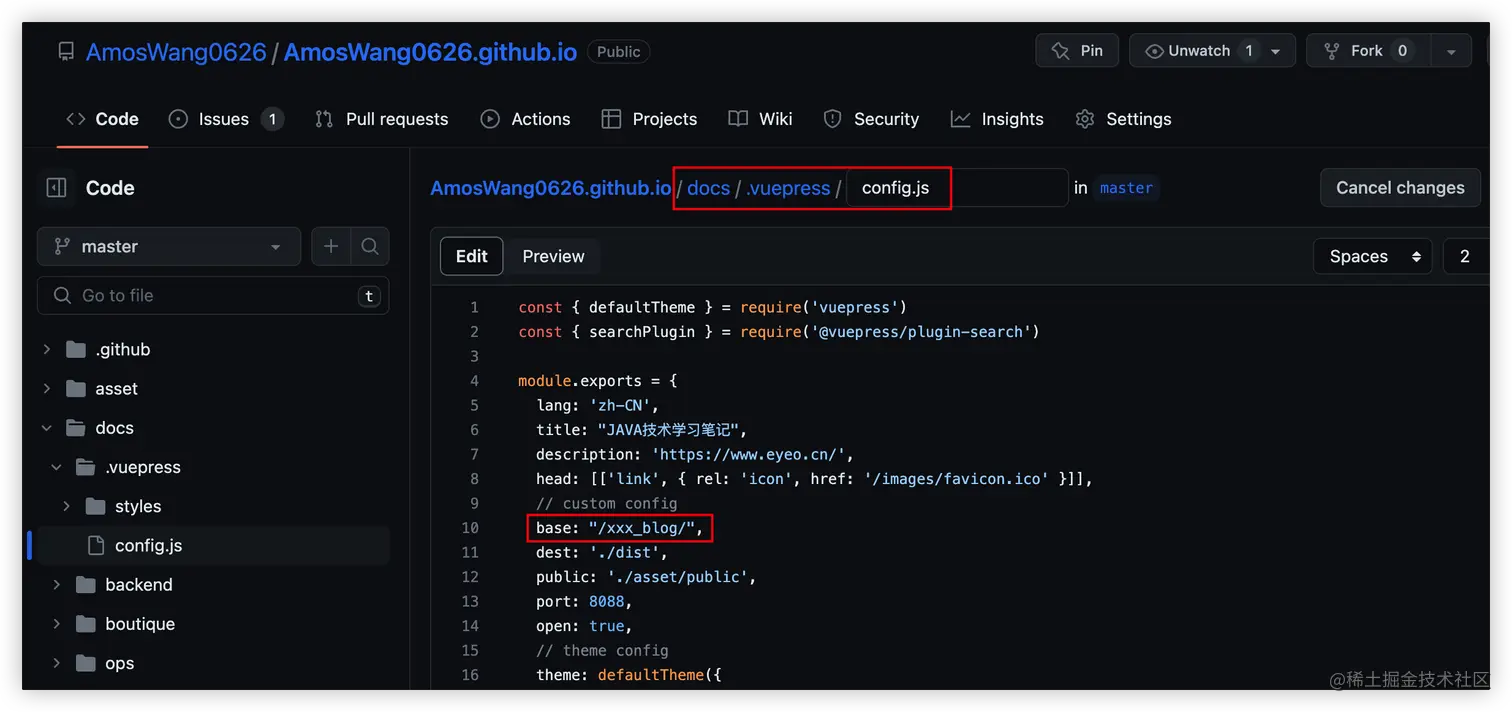Select the Edit tab
The width and height of the screenshot is (1512, 712).
472,256
